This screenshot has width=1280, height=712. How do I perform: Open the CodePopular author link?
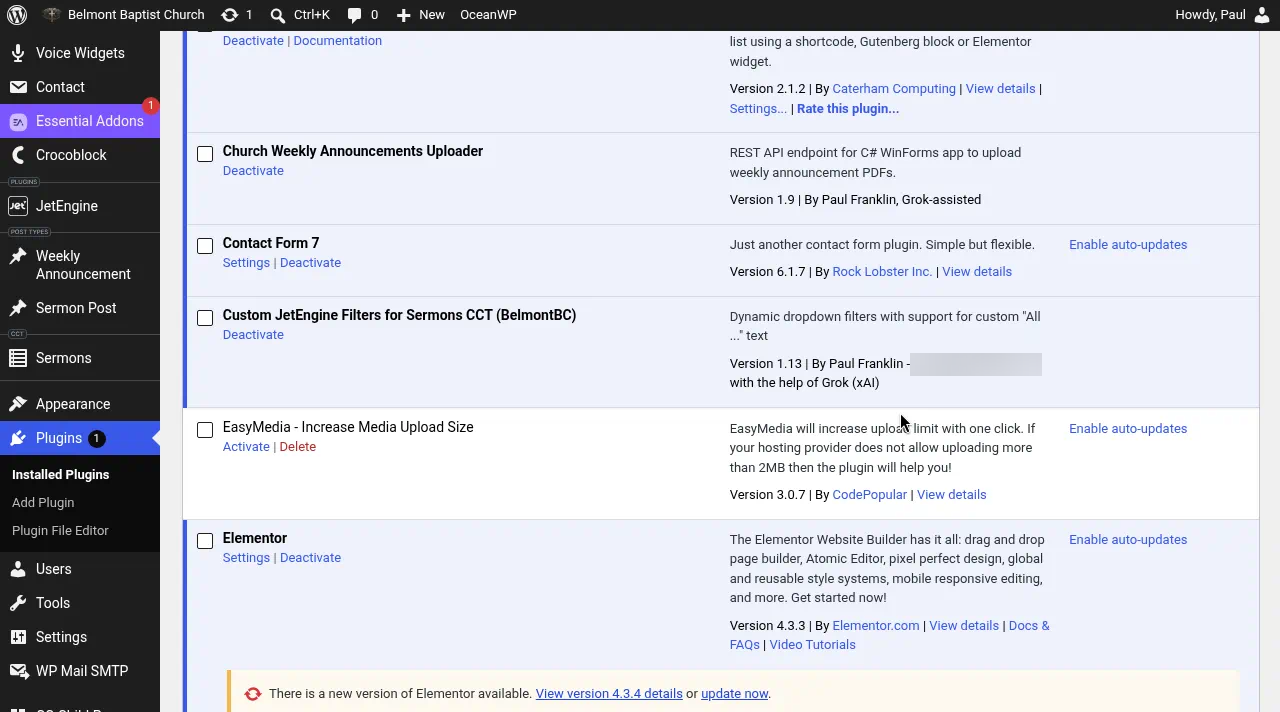[869, 495]
